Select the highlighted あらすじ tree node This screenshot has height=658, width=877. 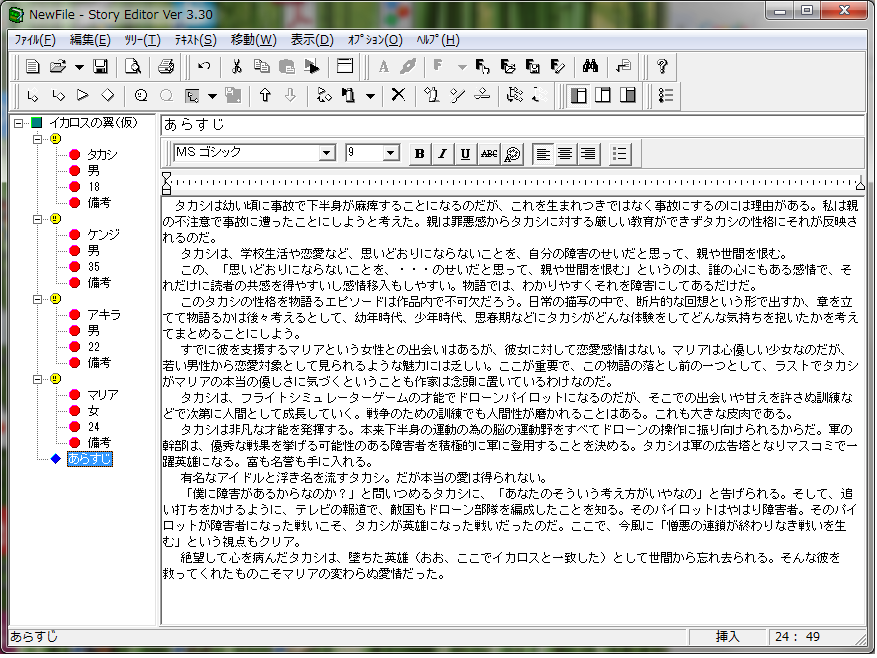(89, 459)
